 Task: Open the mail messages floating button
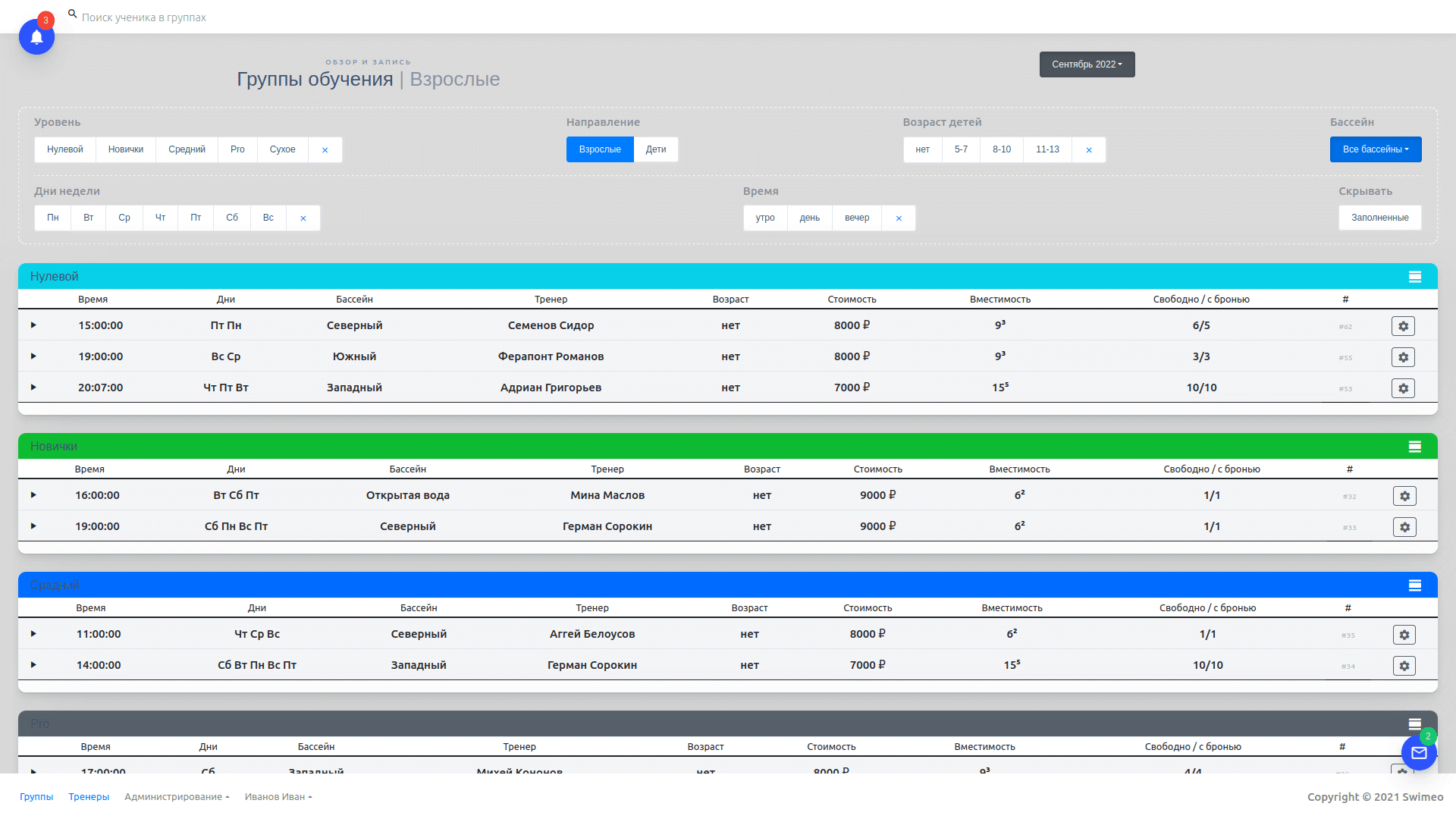(1419, 753)
